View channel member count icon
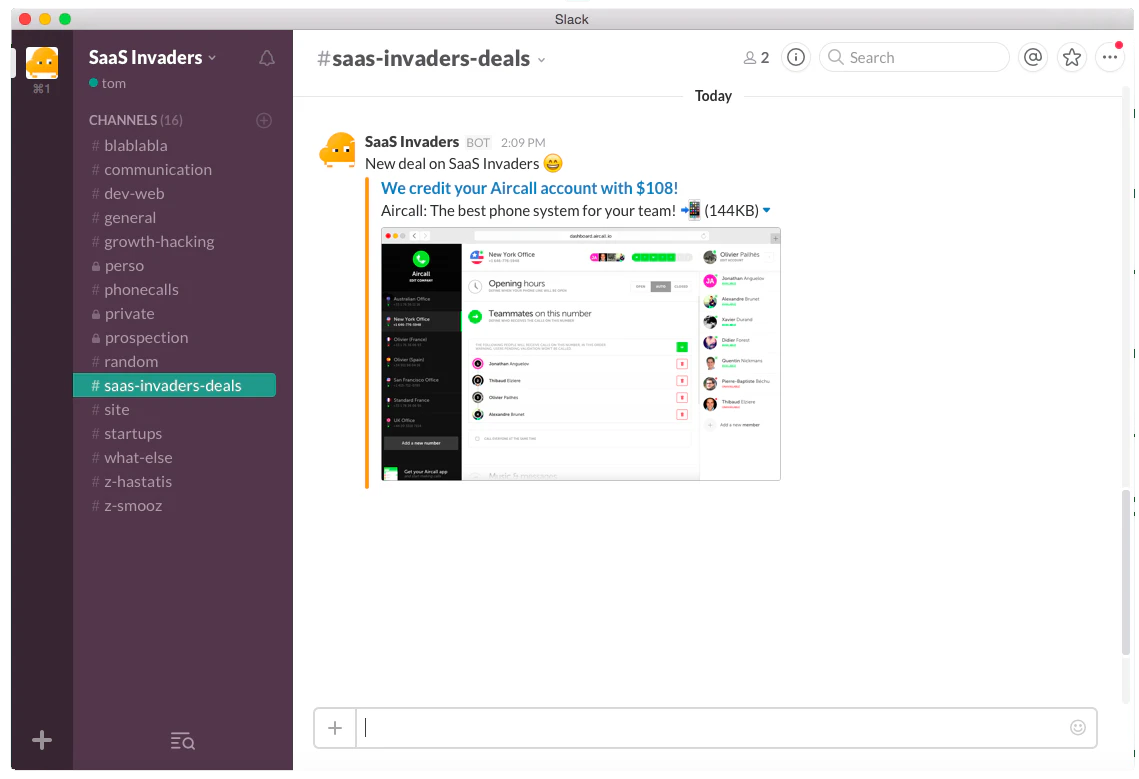Image resolution: width=1139 pixels, height=779 pixels. [755, 58]
